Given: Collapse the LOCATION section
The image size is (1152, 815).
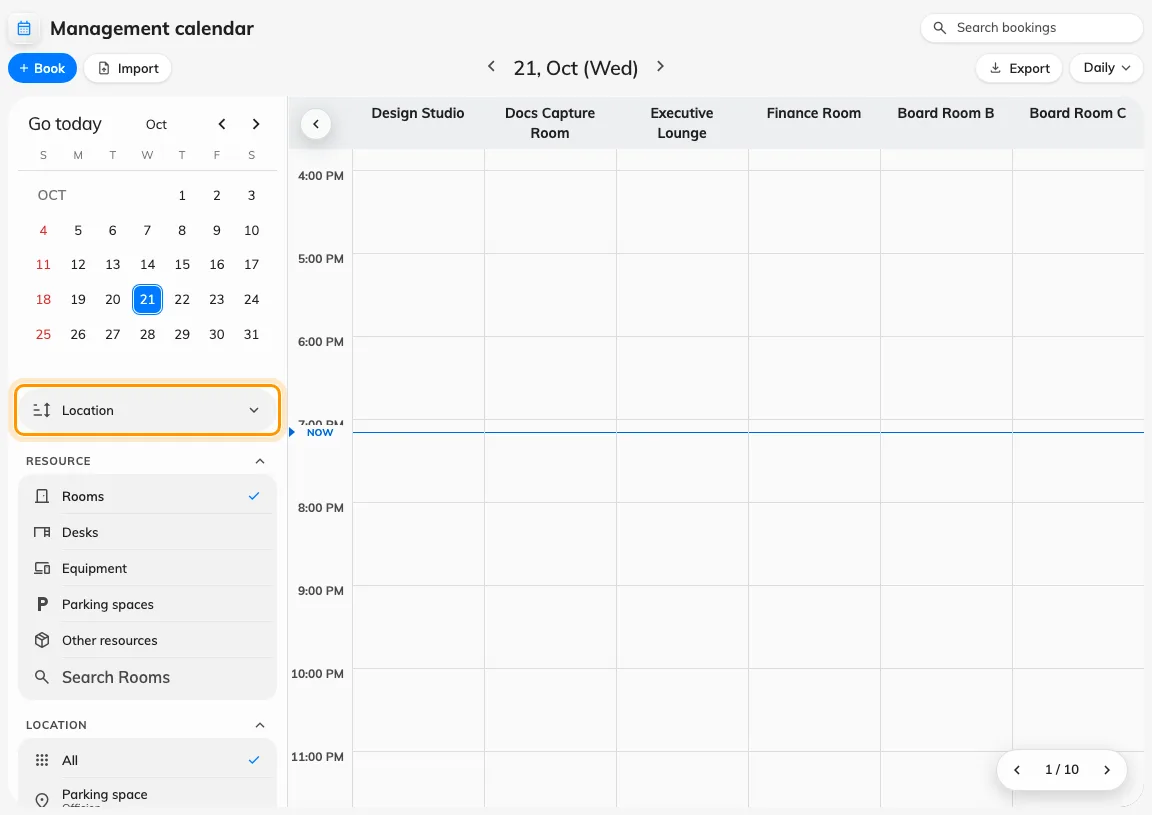Looking at the screenshot, I should (259, 725).
